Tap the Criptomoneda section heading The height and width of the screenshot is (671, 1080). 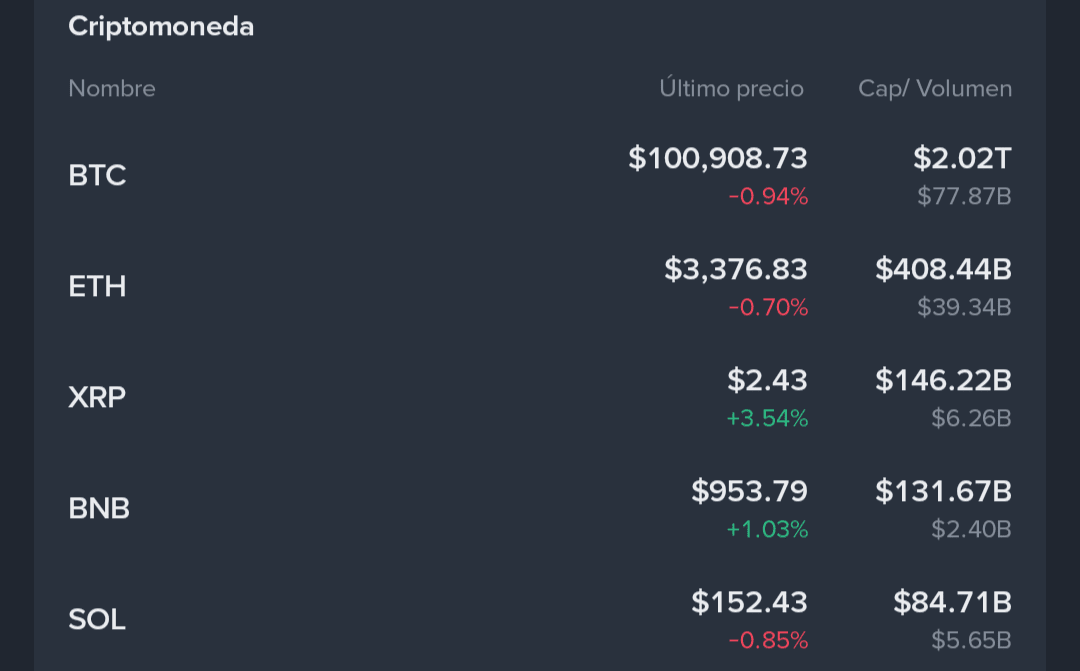[161, 27]
